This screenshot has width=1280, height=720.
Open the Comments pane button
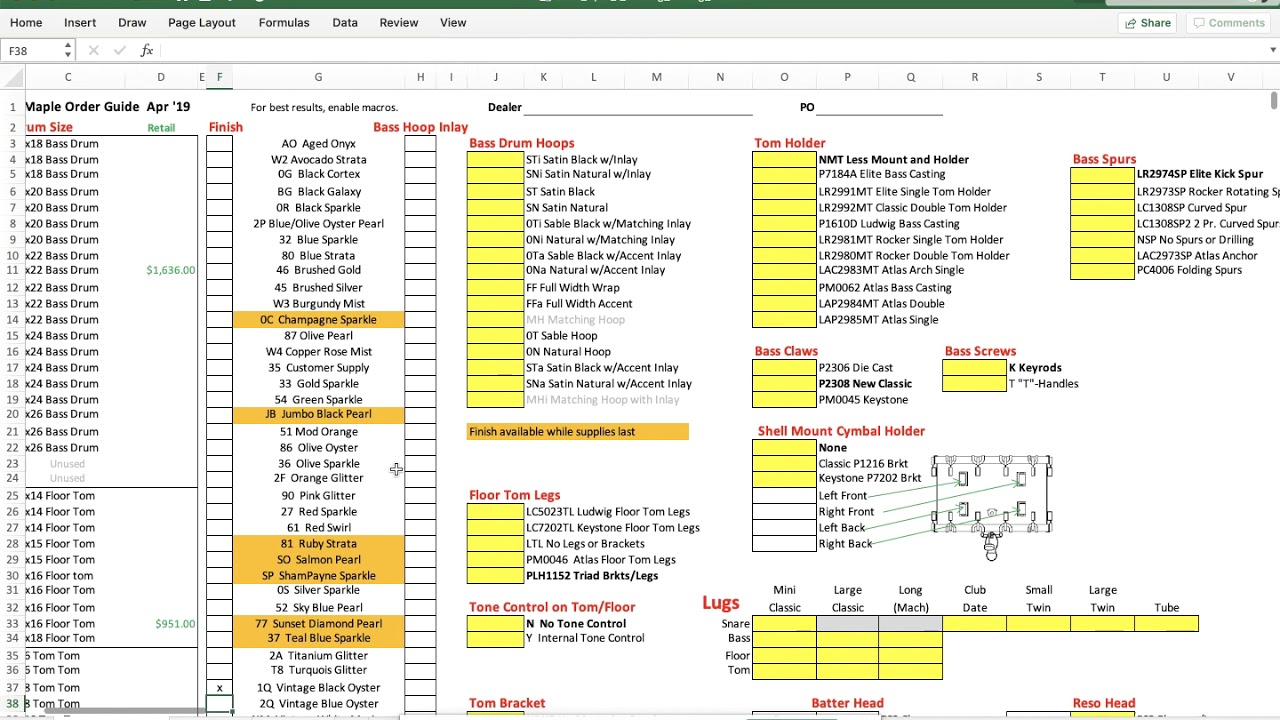1228,23
